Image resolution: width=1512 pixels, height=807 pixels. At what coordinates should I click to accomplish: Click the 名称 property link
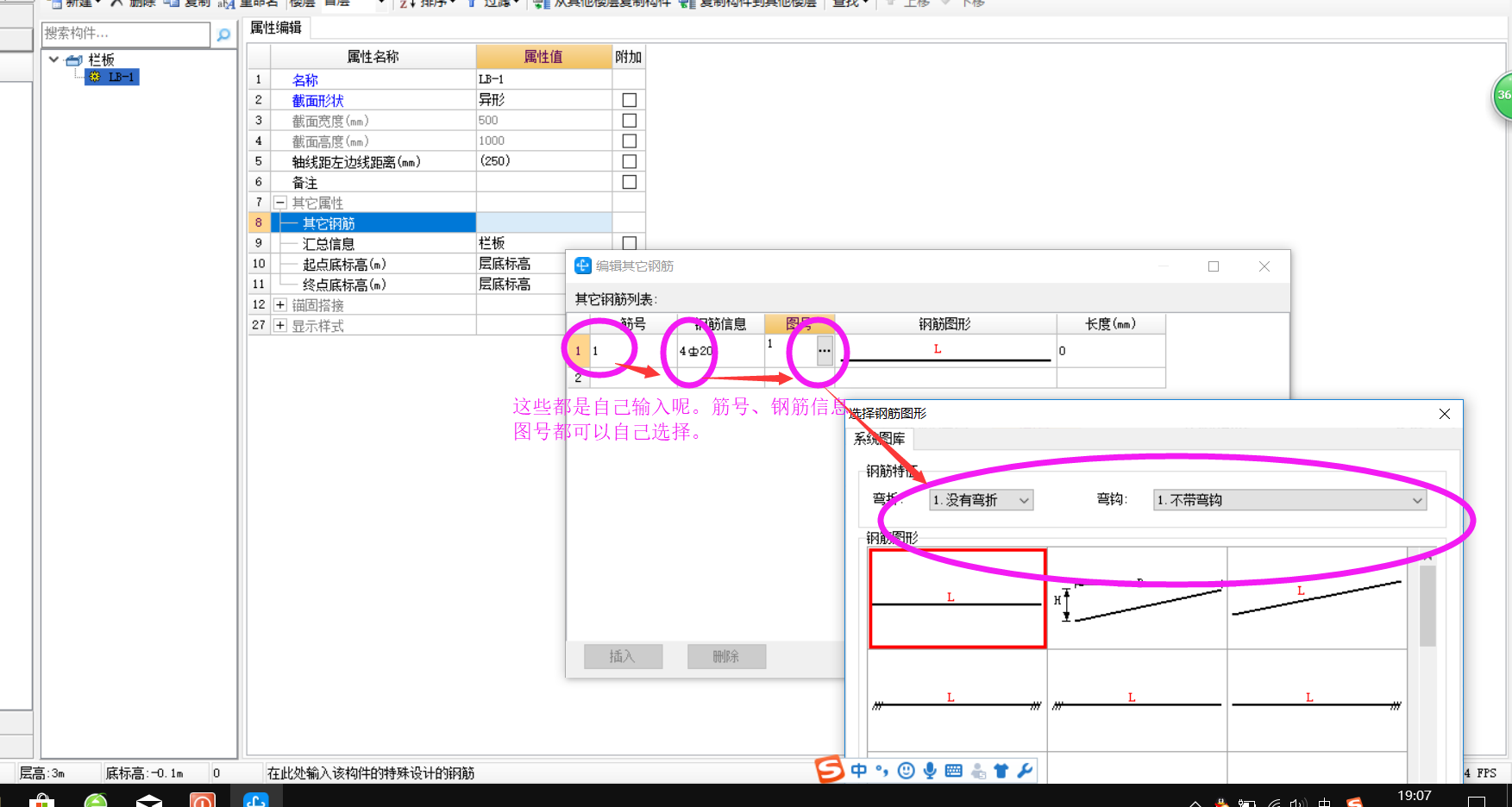coord(304,80)
